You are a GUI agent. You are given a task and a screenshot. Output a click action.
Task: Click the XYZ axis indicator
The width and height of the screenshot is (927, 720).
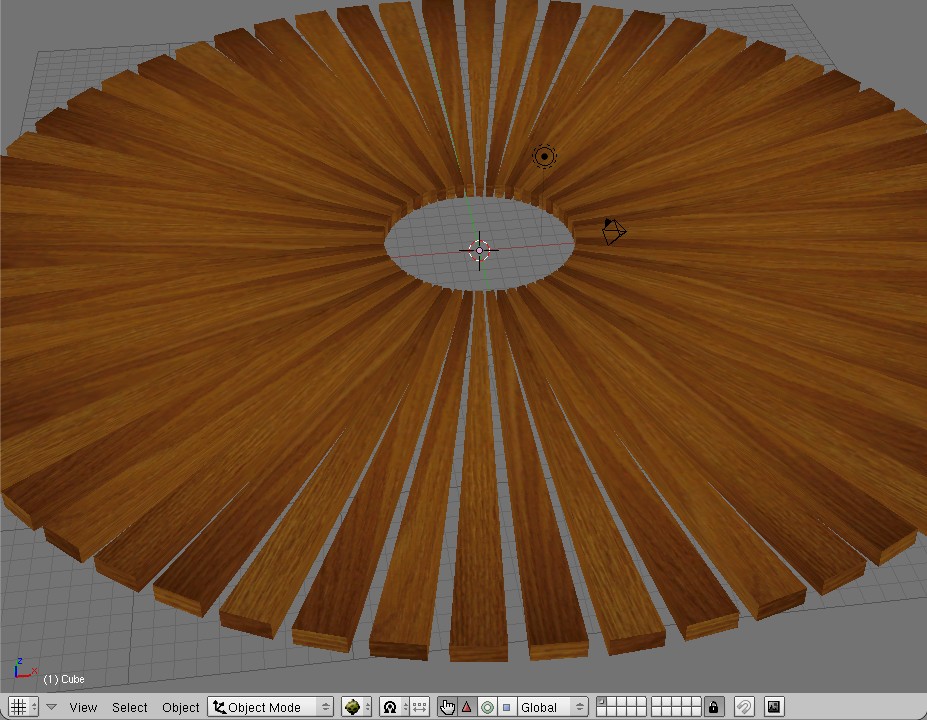[x=24, y=669]
